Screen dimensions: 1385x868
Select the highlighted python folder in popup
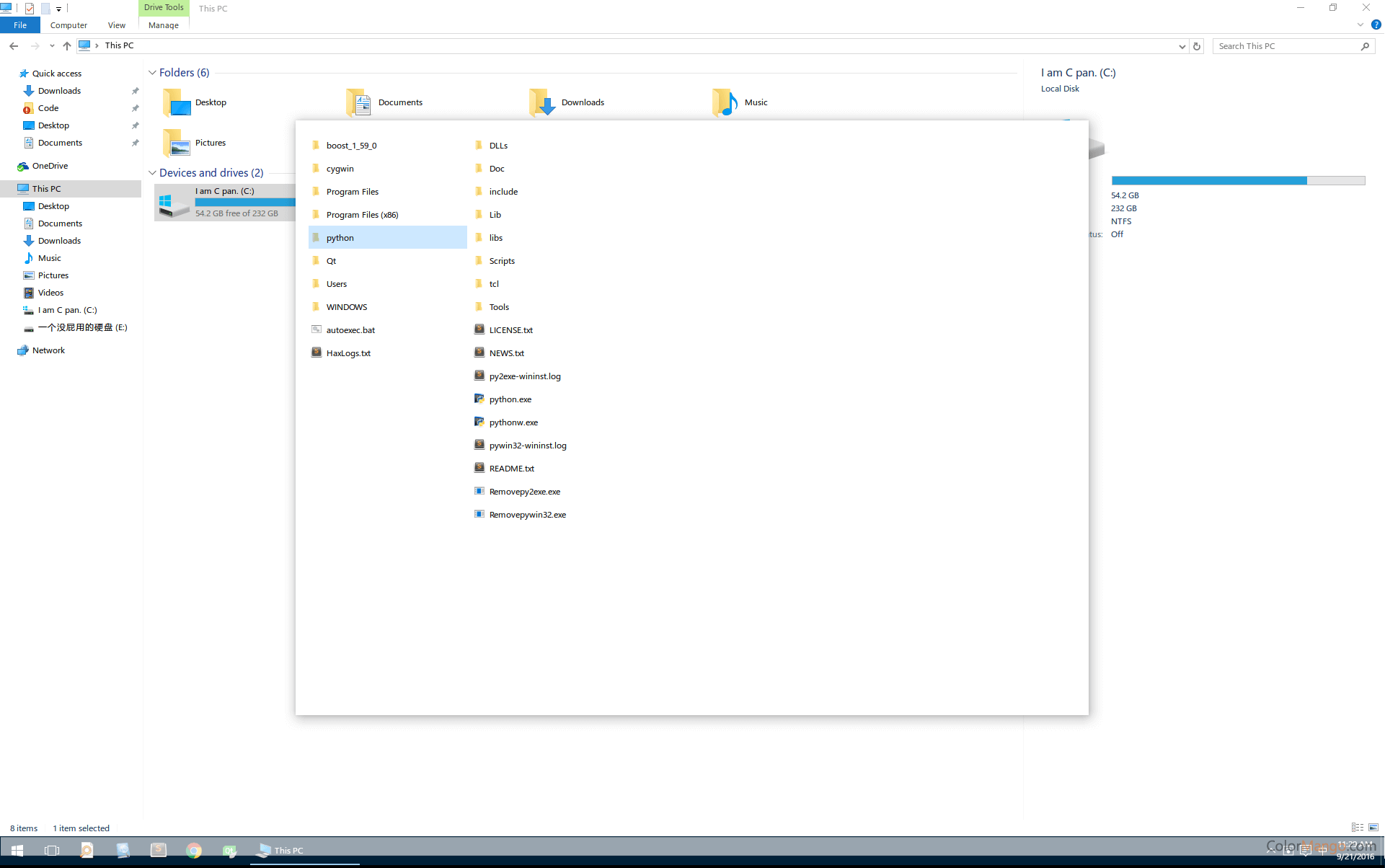[388, 238]
